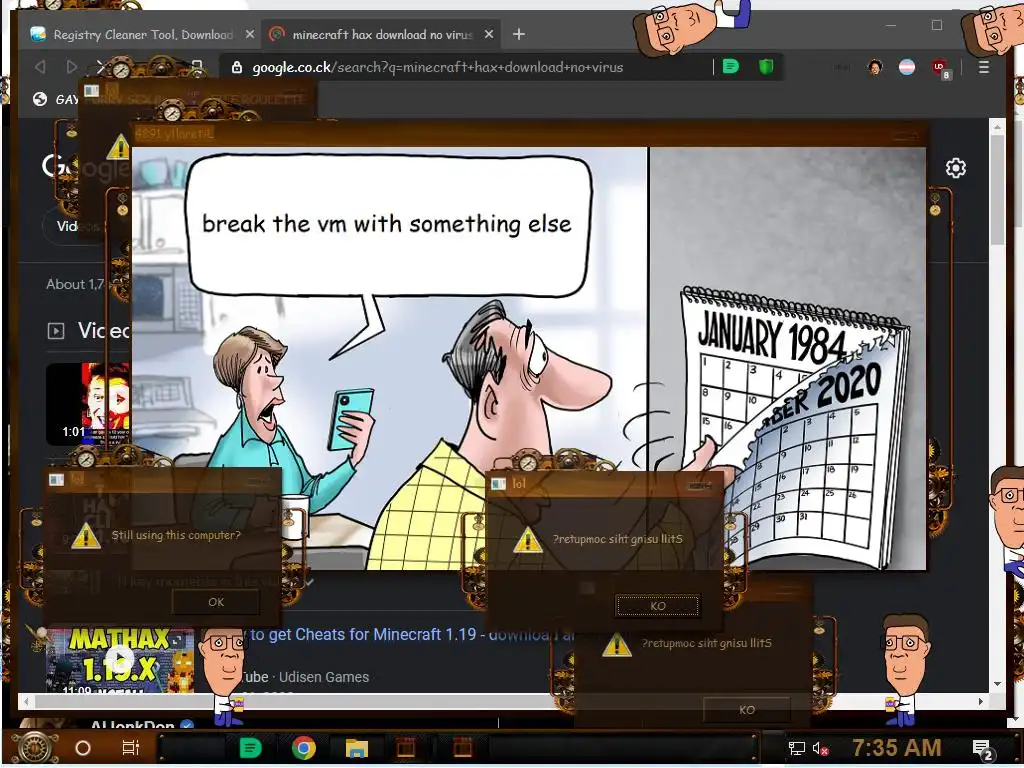Viewport: 1024px width, 768px height.
Task: Play the 1:01 video thumbnail
Action: (x=88, y=404)
